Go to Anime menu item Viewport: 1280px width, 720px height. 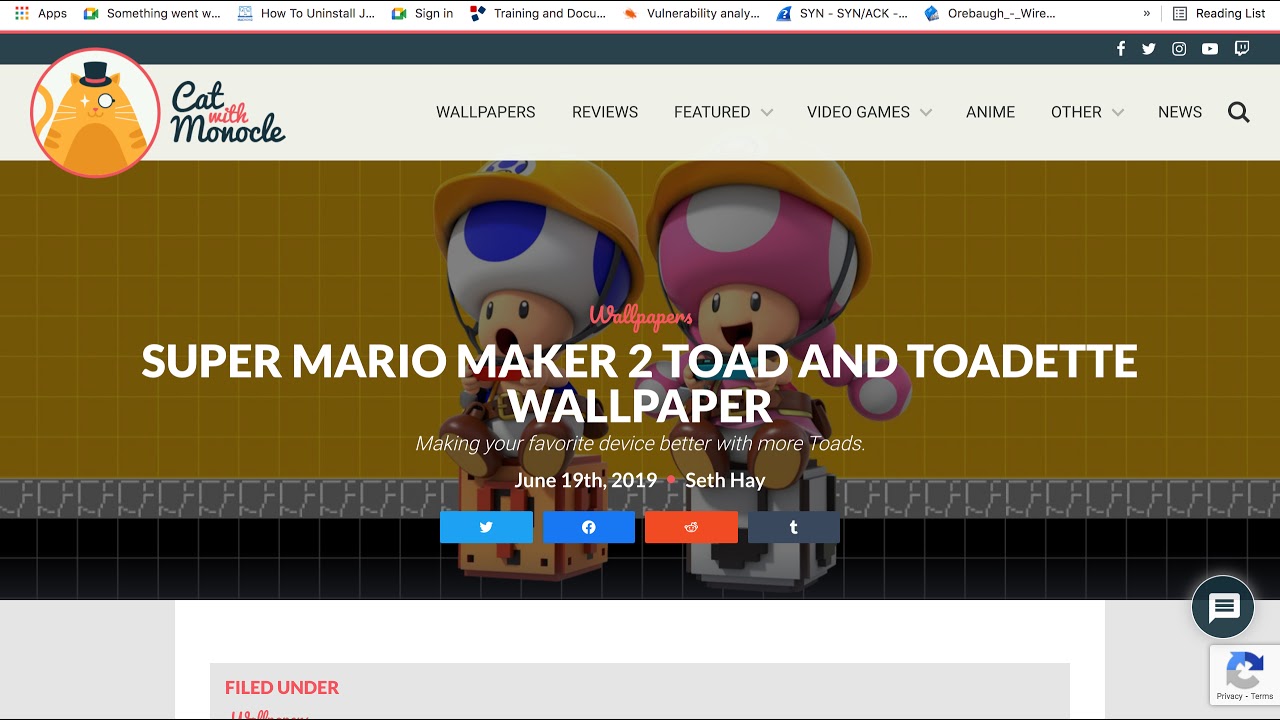click(990, 112)
